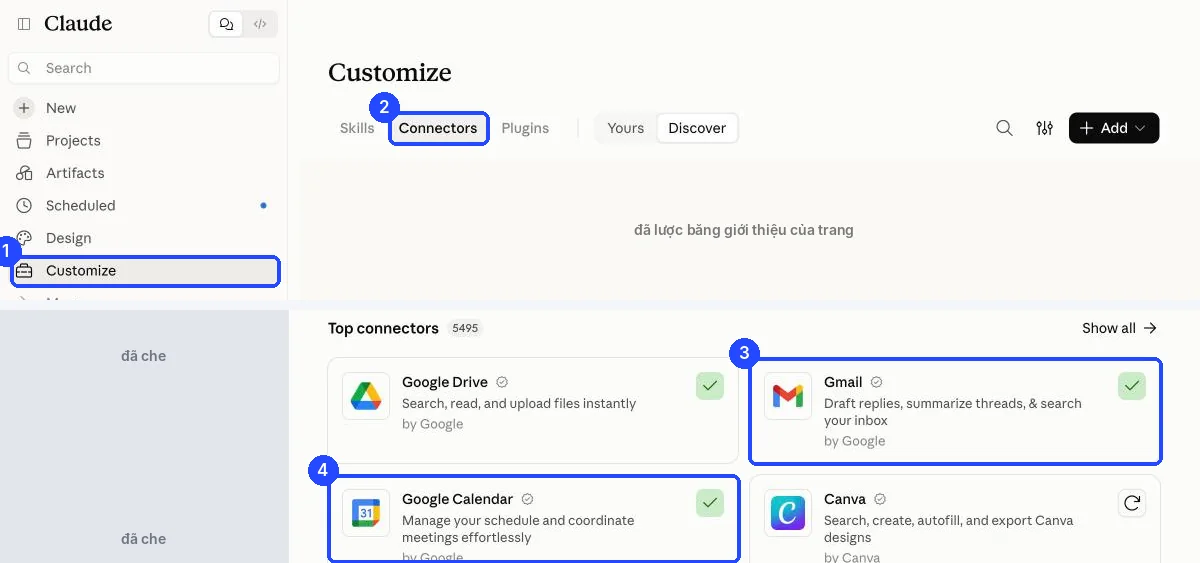Open the Add dropdown button

pos(1114,128)
